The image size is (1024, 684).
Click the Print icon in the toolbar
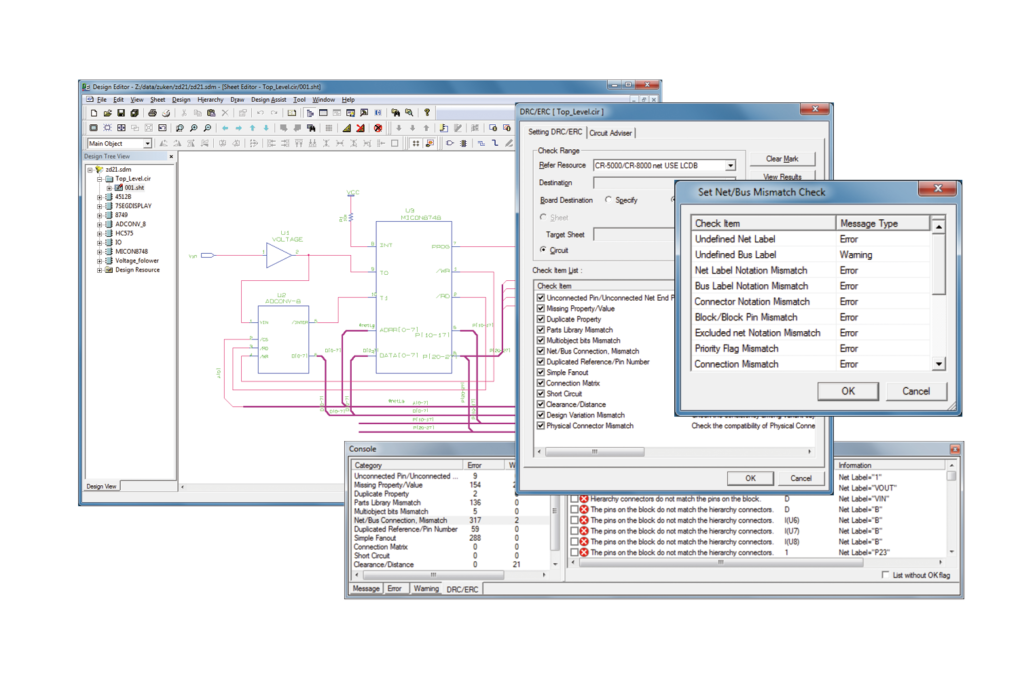(151, 113)
